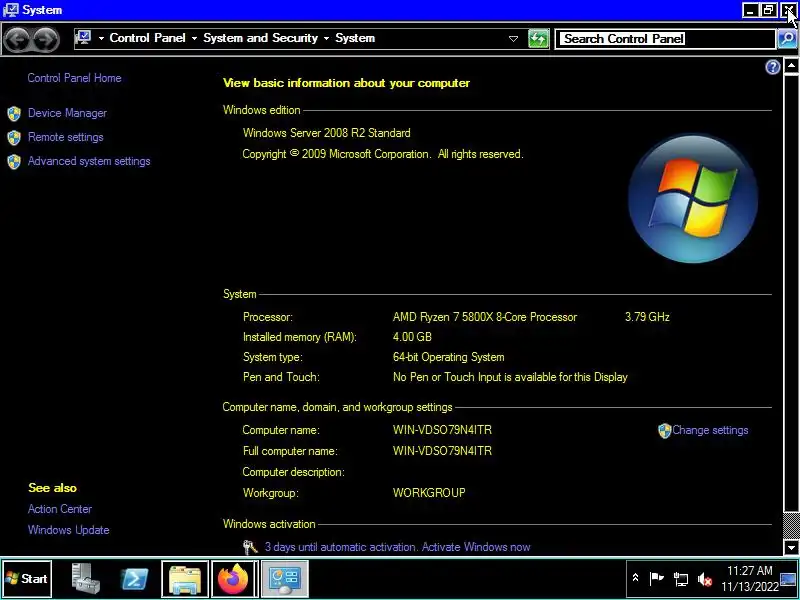Open the address bar root dropdown arrow
The height and width of the screenshot is (600, 800).
tap(101, 38)
